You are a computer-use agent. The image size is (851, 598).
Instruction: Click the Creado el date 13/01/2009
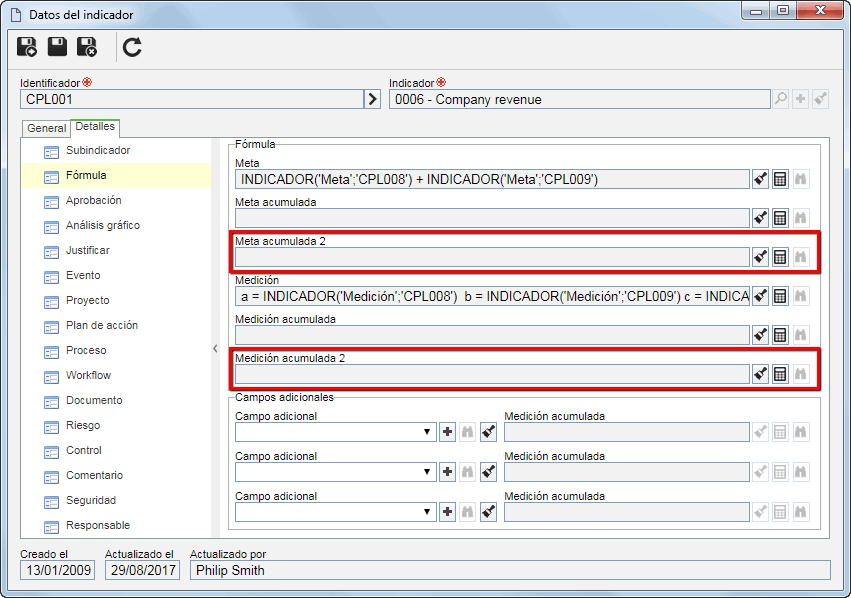coord(58,570)
